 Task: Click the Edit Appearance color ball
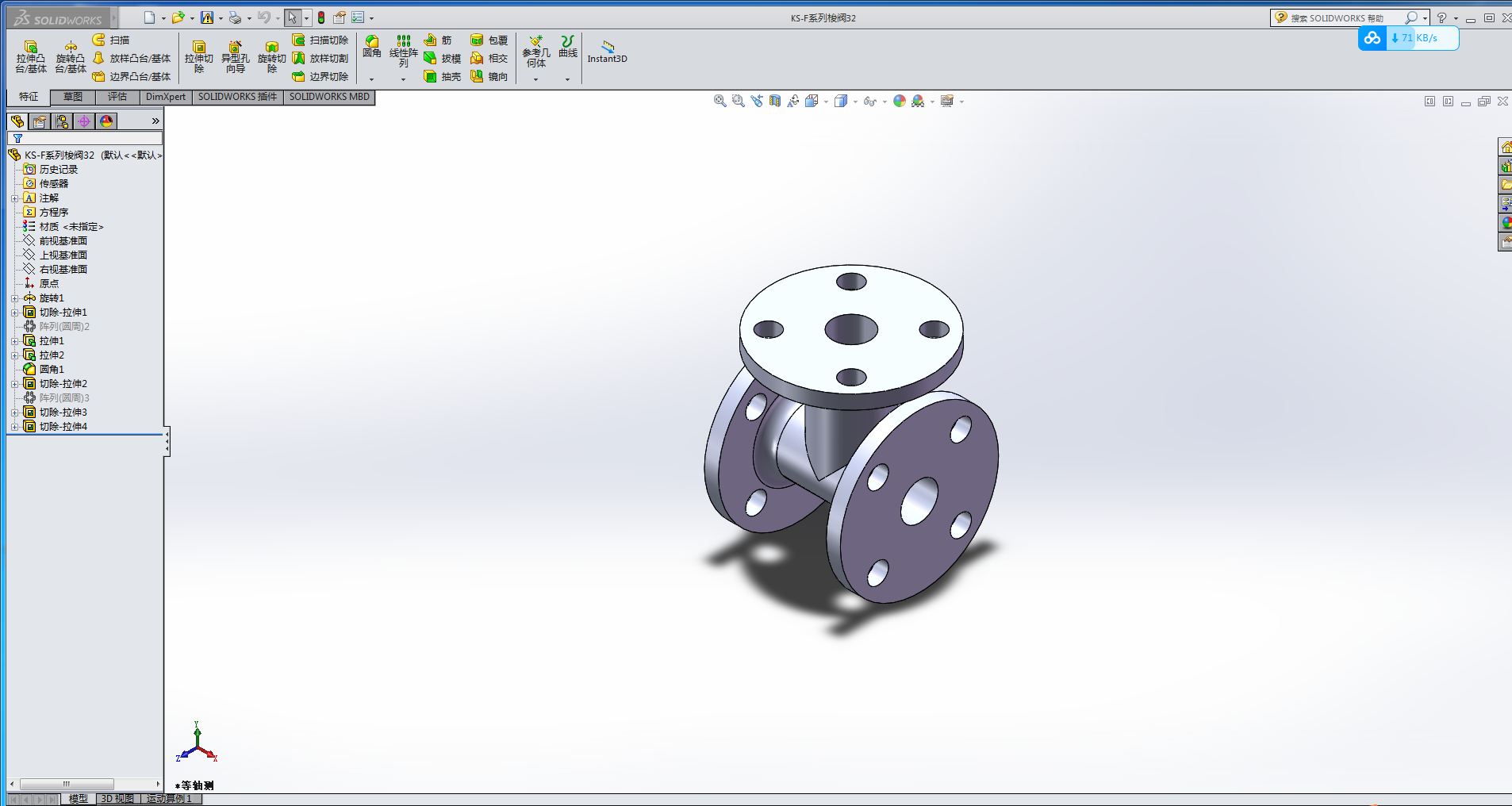[899, 101]
